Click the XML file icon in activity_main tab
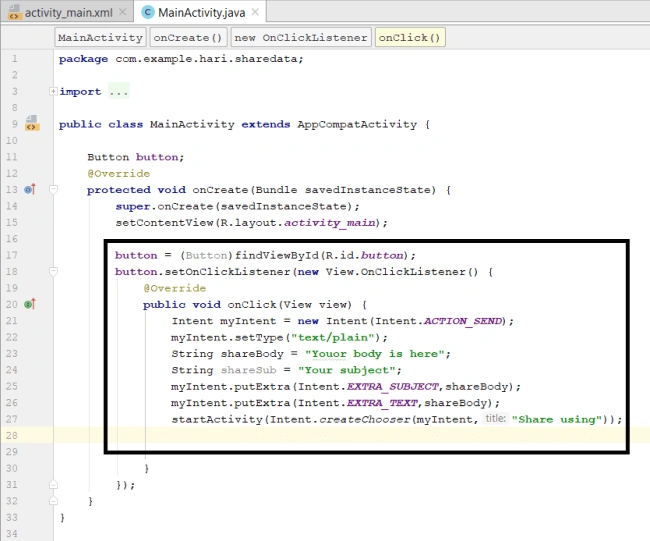This screenshot has height=541, width=650. click(14, 12)
